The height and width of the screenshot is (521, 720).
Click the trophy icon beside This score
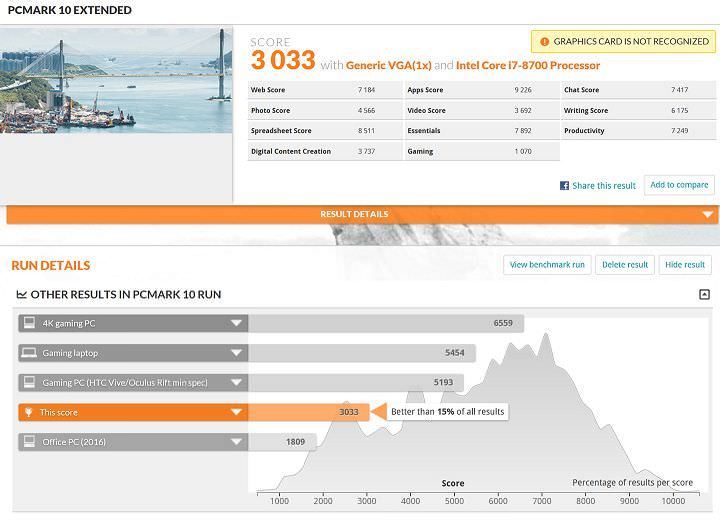(29, 412)
